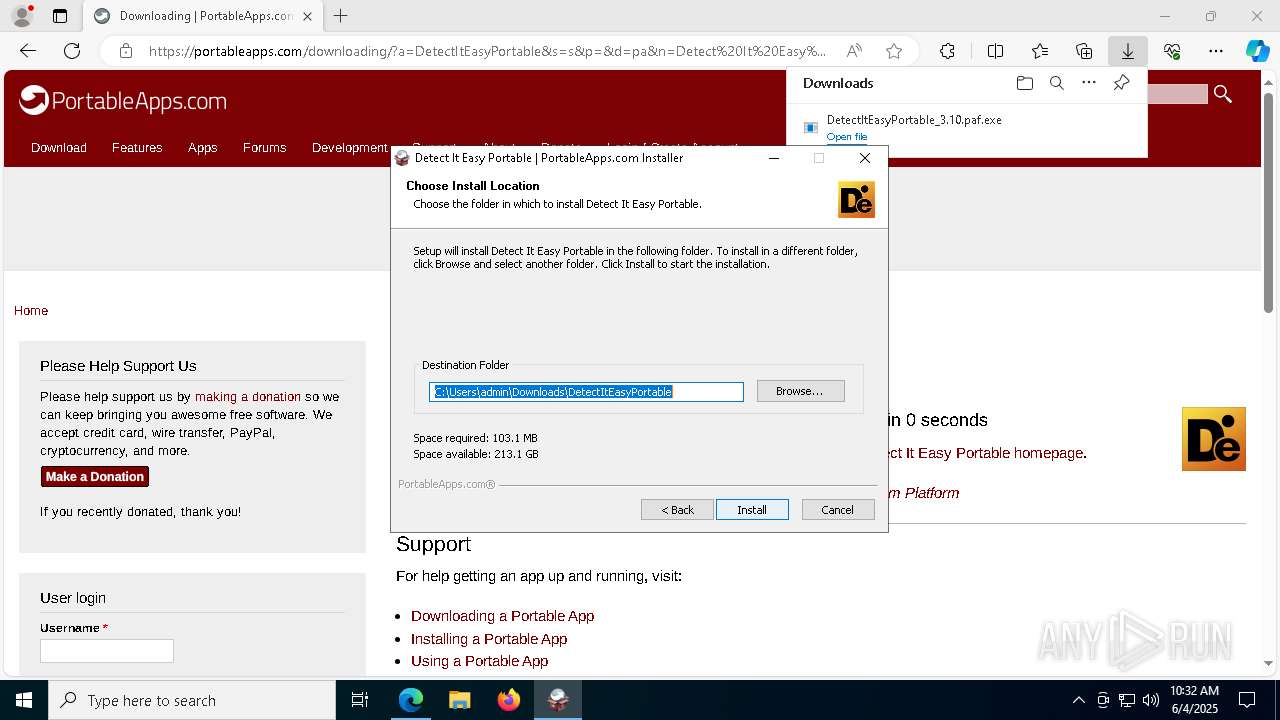Viewport: 1280px width, 720px height.
Task: Open the Favorites list in Edge
Action: [x=1040, y=51]
